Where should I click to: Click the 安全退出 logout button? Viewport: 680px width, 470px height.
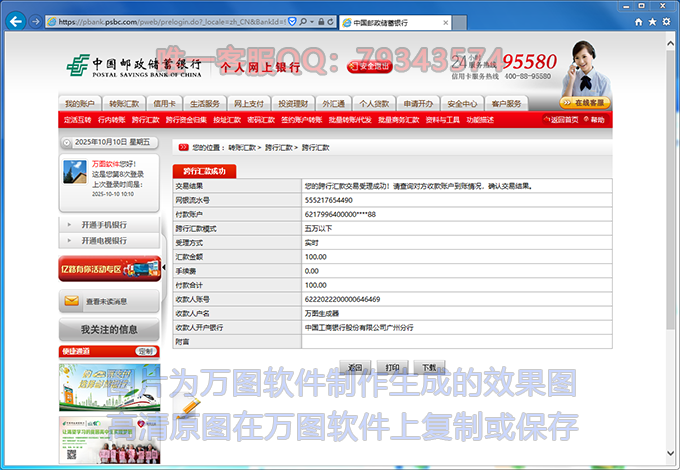[x=369, y=67]
